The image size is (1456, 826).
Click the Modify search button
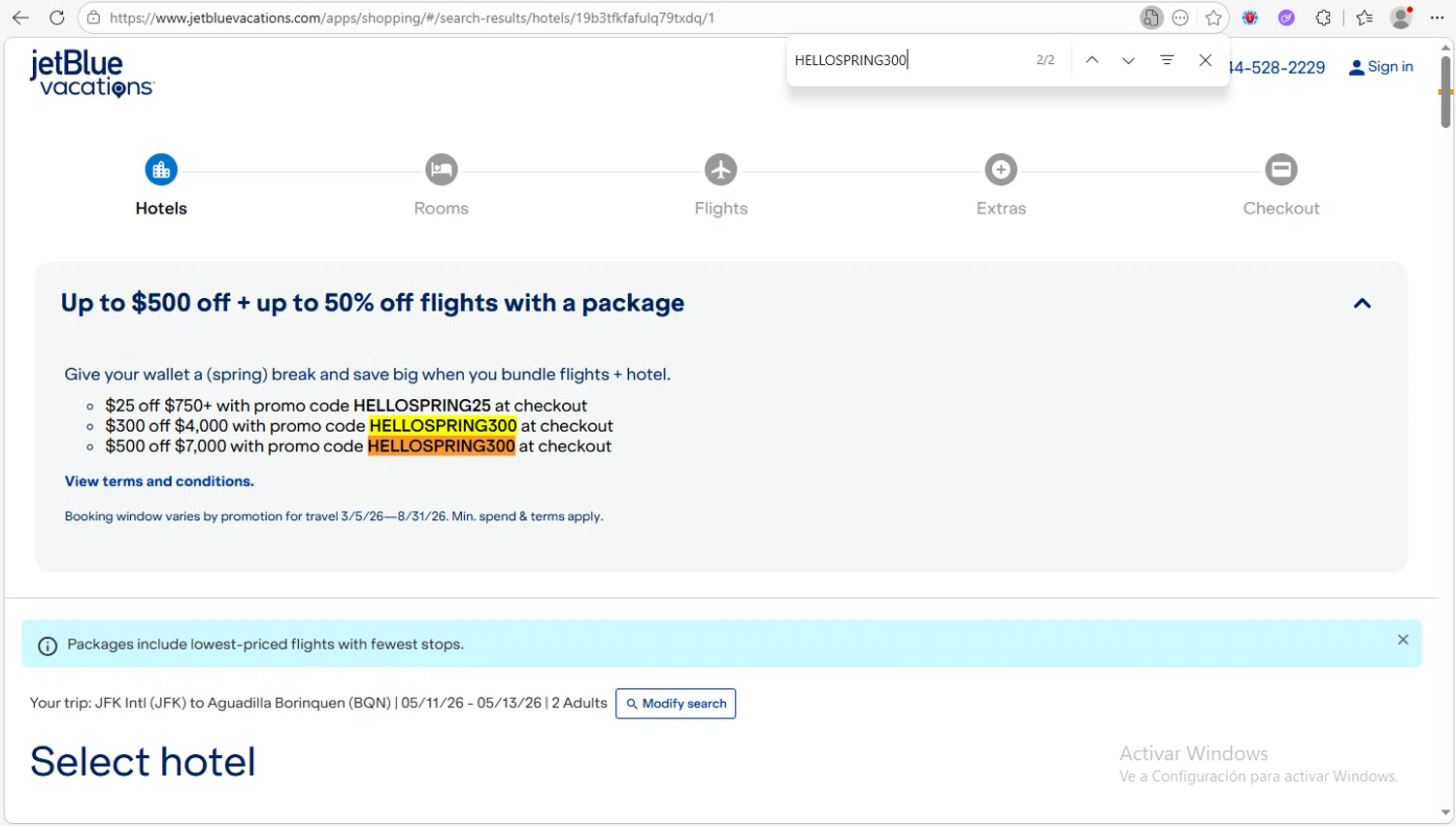click(676, 704)
